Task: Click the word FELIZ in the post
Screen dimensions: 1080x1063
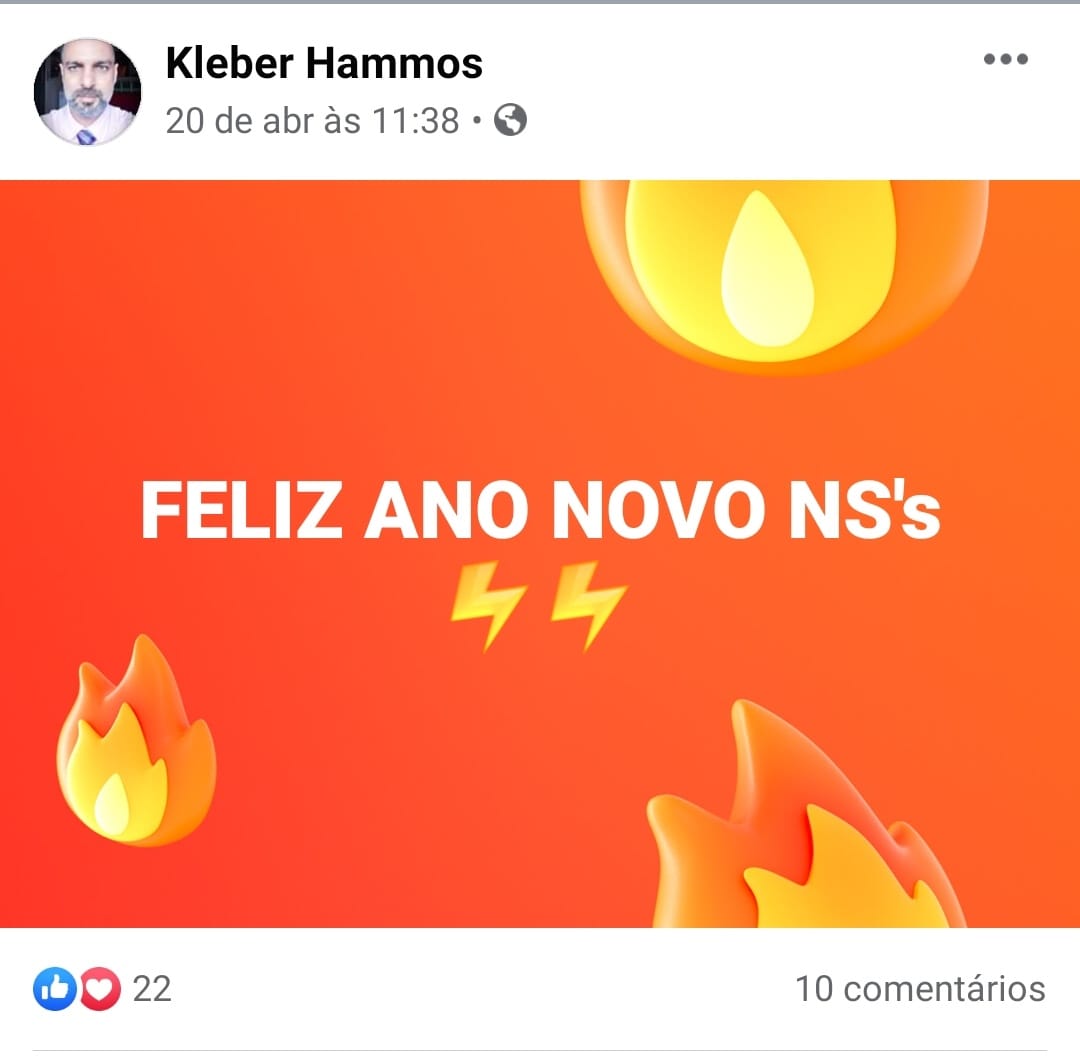Action: 242,510
